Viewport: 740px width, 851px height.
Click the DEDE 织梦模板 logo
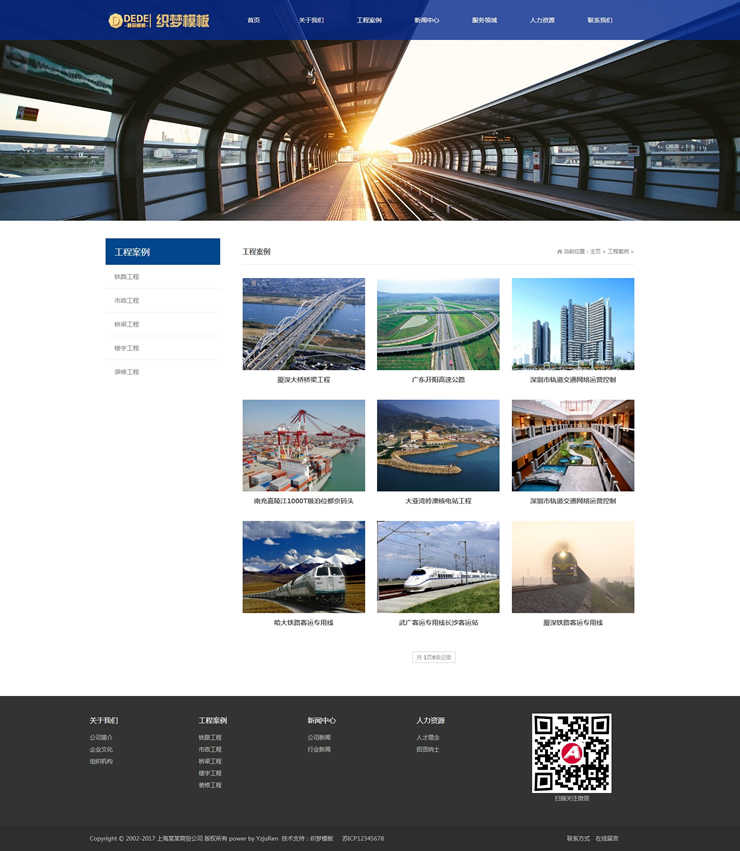coord(159,20)
